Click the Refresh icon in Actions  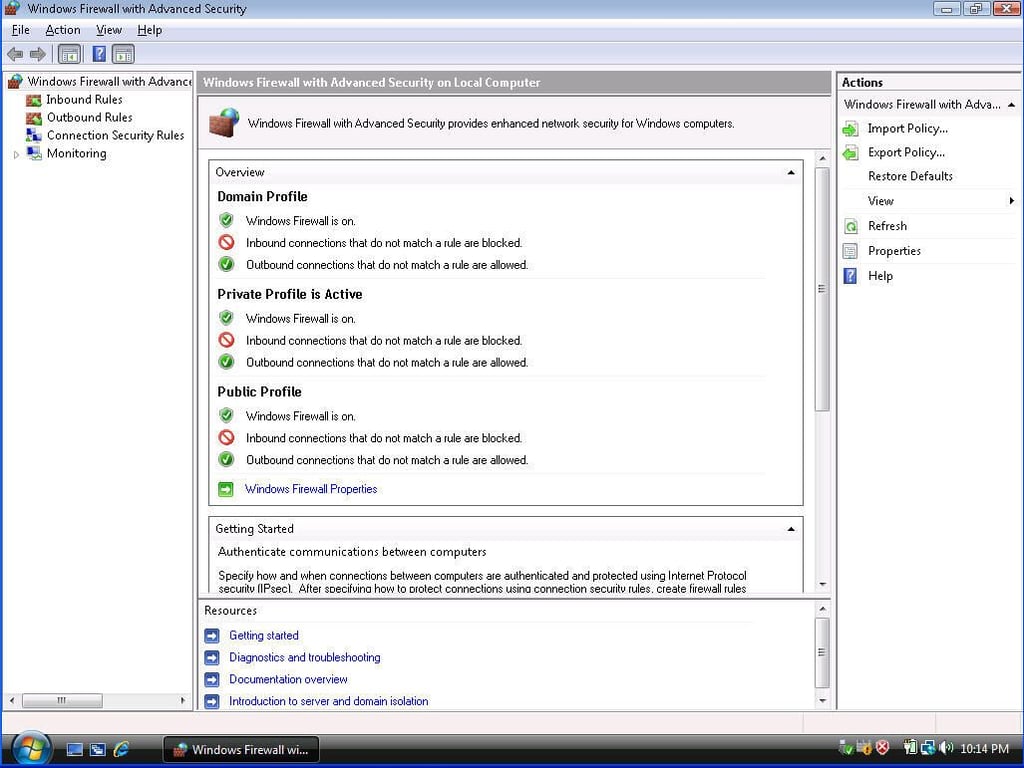(850, 227)
